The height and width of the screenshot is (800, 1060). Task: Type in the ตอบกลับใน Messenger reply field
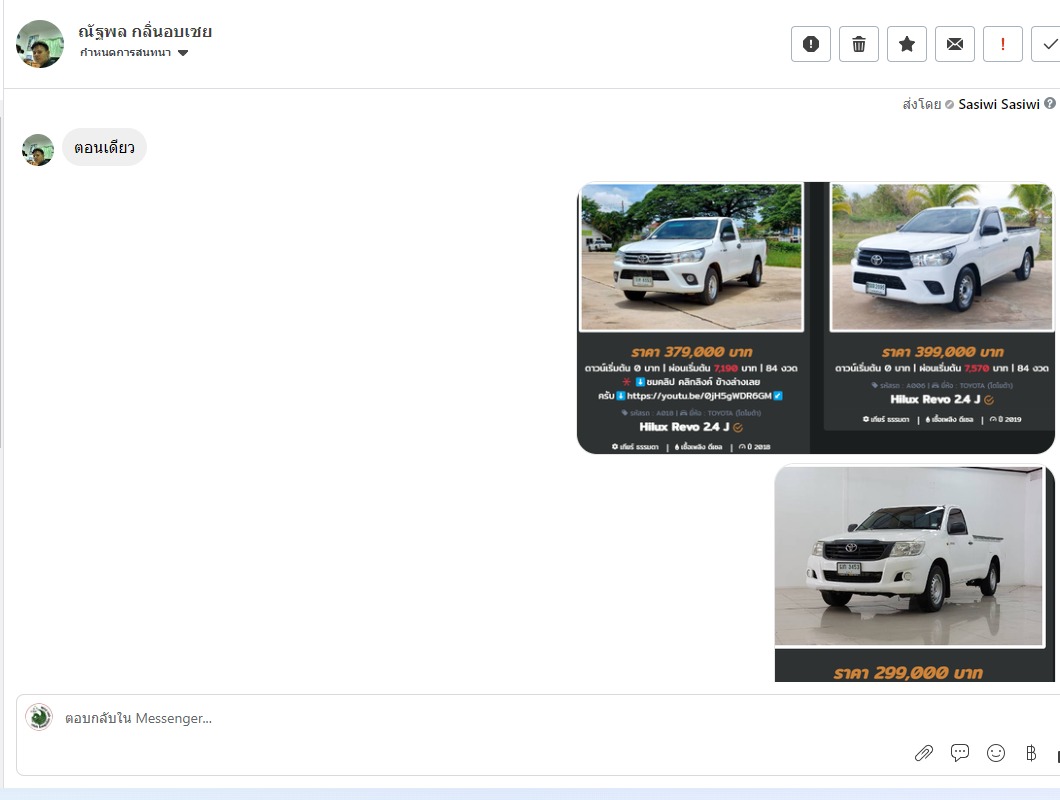point(480,718)
